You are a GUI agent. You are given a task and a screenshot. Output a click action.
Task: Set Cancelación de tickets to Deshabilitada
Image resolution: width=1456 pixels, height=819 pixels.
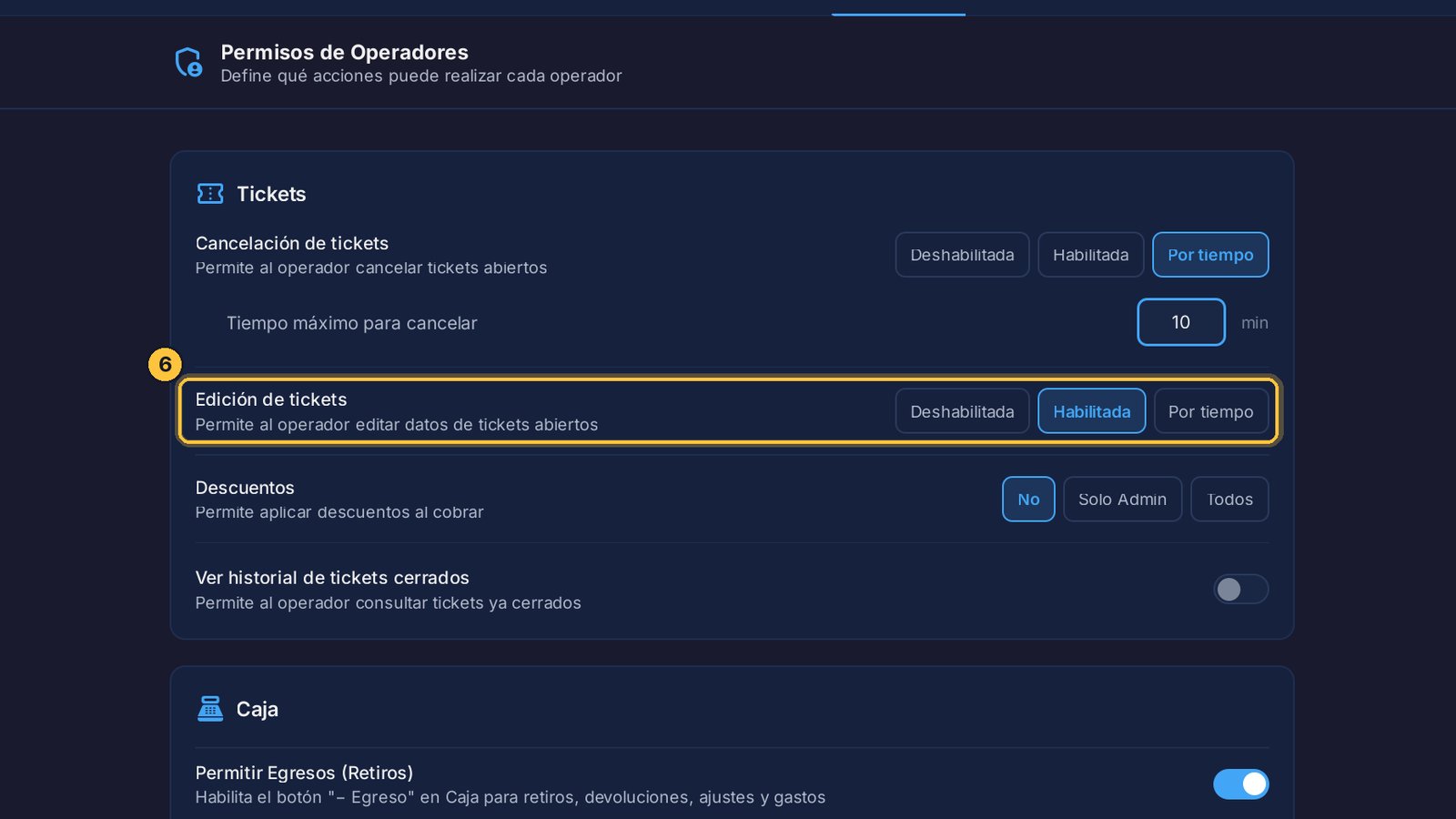click(962, 255)
